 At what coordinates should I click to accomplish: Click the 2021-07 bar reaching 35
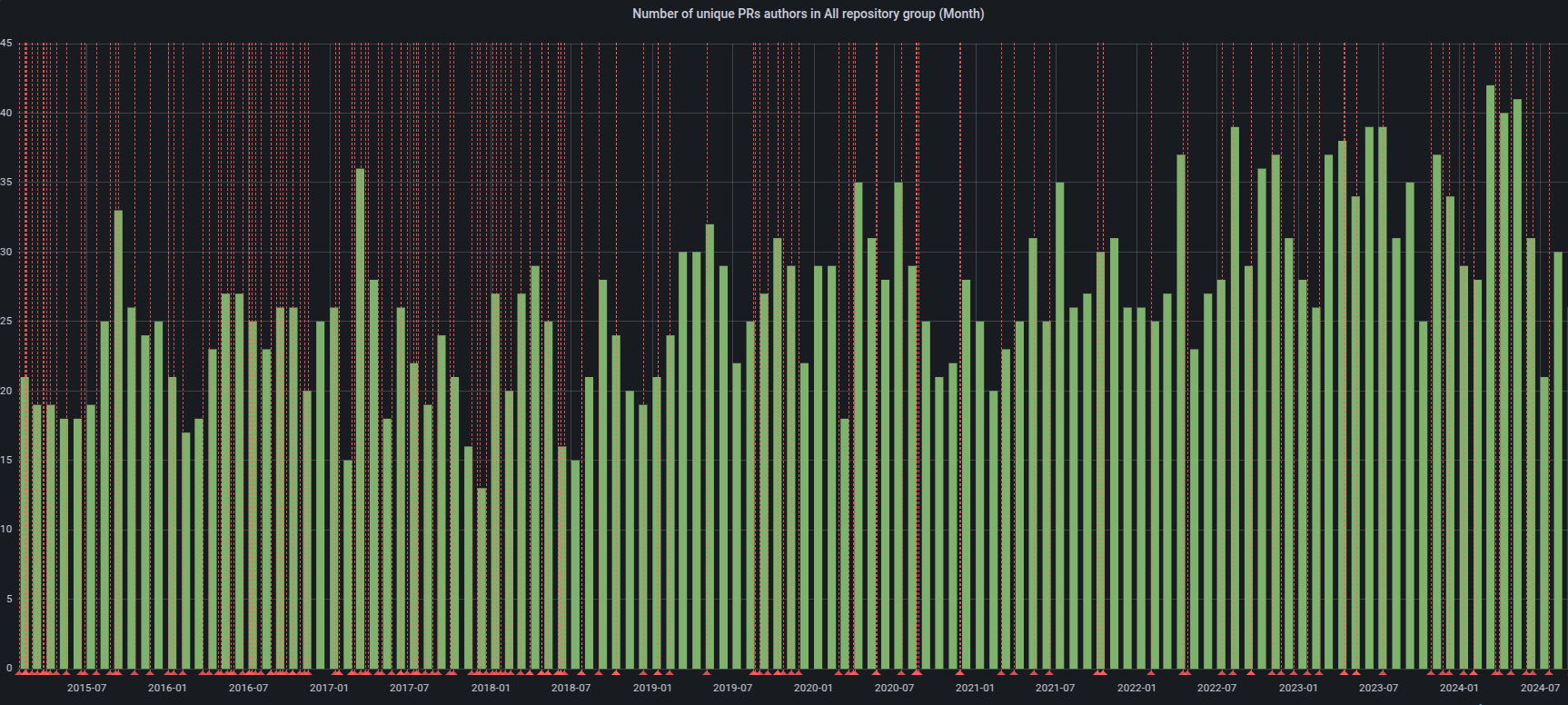click(x=1059, y=425)
